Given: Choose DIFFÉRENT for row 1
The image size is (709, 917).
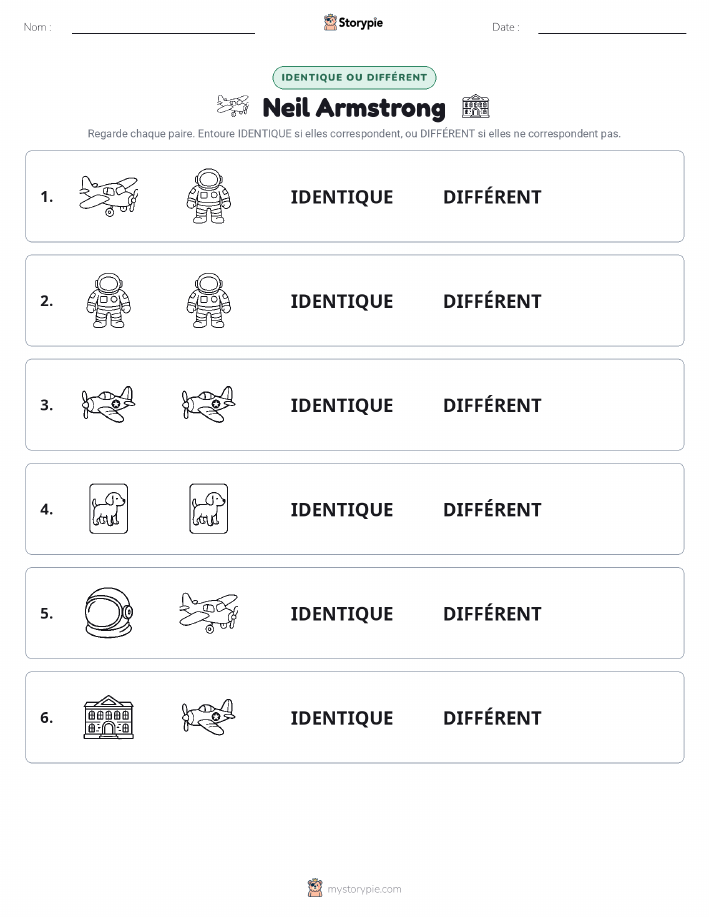Looking at the screenshot, I should [x=492, y=197].
